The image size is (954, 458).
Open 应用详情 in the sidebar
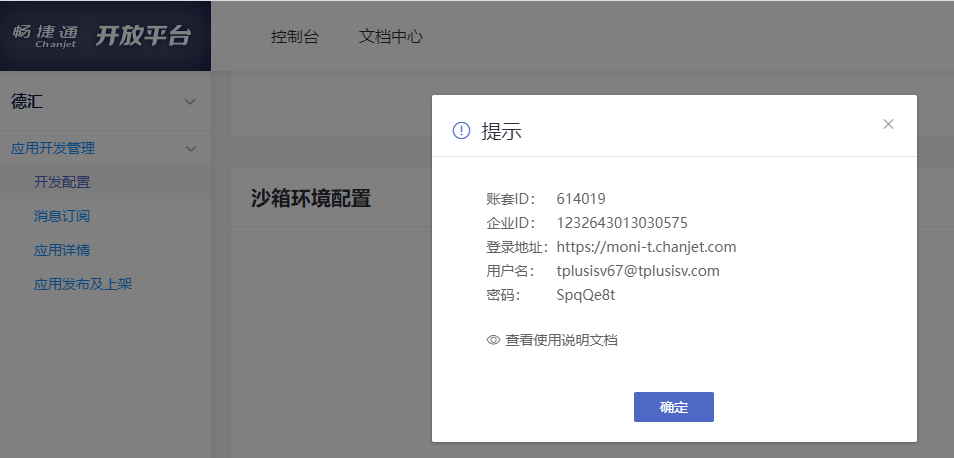(62, 250)
